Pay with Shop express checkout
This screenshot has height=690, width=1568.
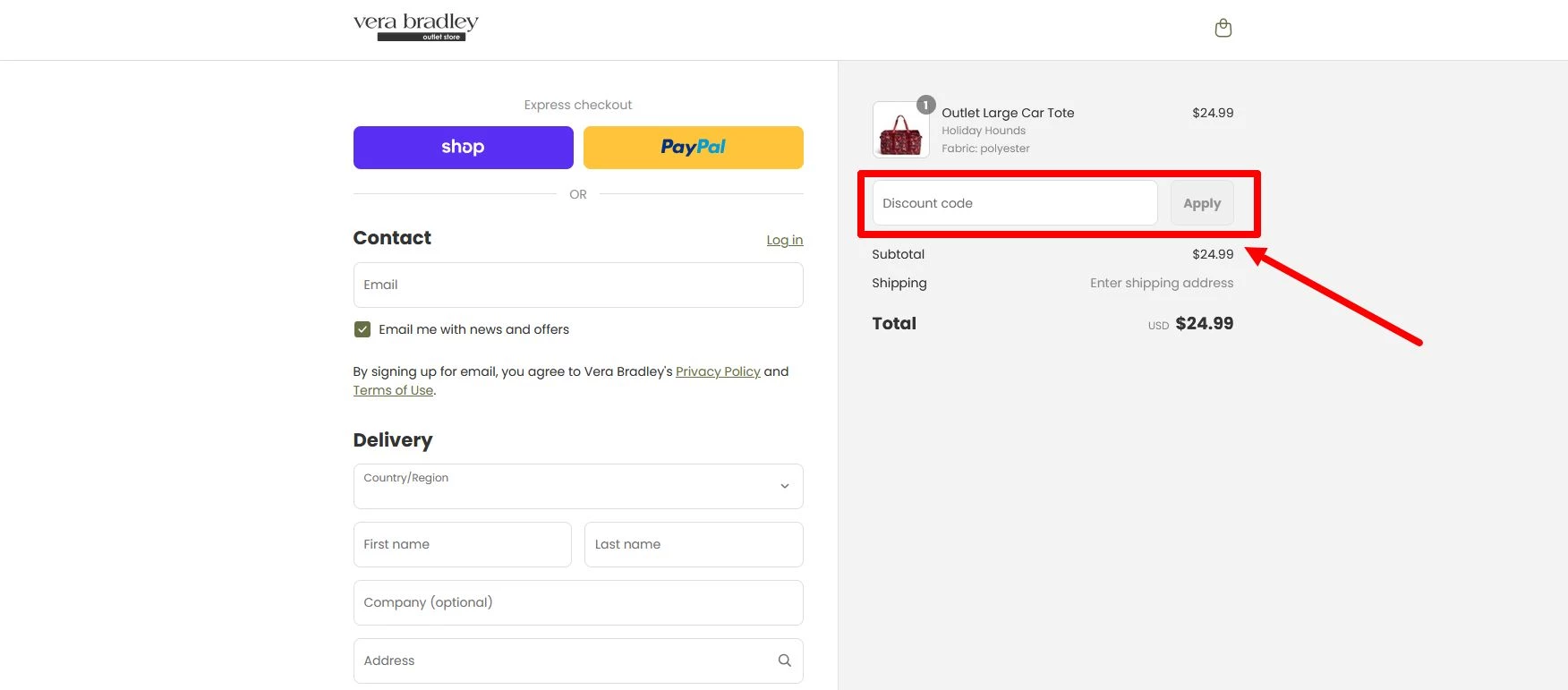click(x=463, y=148)
